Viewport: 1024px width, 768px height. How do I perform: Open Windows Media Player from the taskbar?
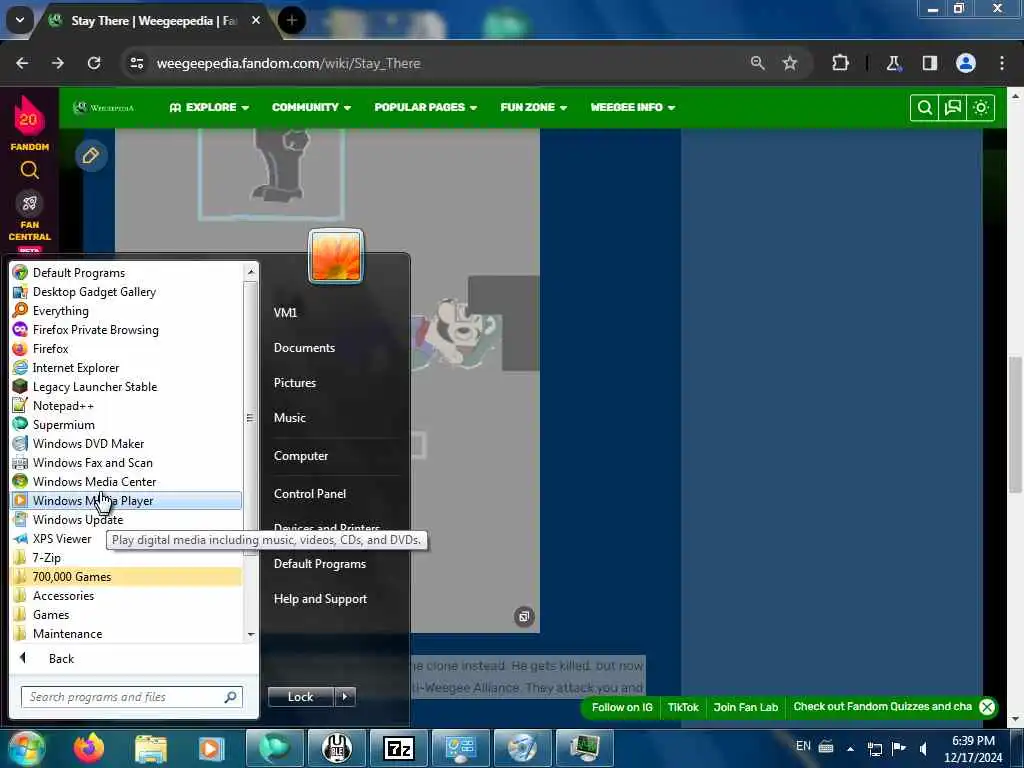[x=211, y=748]
